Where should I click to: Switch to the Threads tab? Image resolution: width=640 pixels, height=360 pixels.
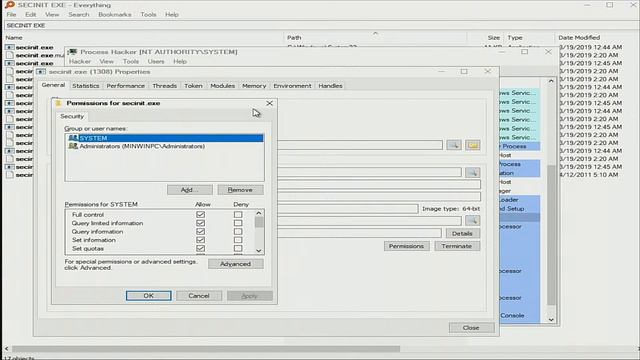(x=164, y=86)
